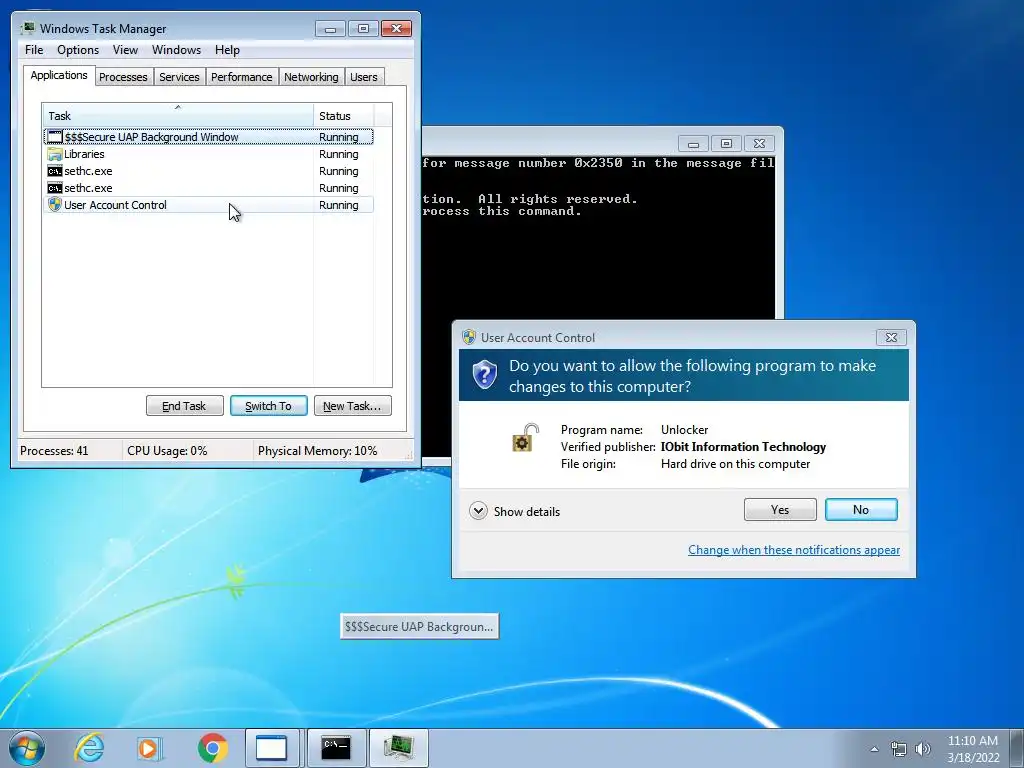
Task: Click the Show desktop strip
Action: tap(1017, 748)
